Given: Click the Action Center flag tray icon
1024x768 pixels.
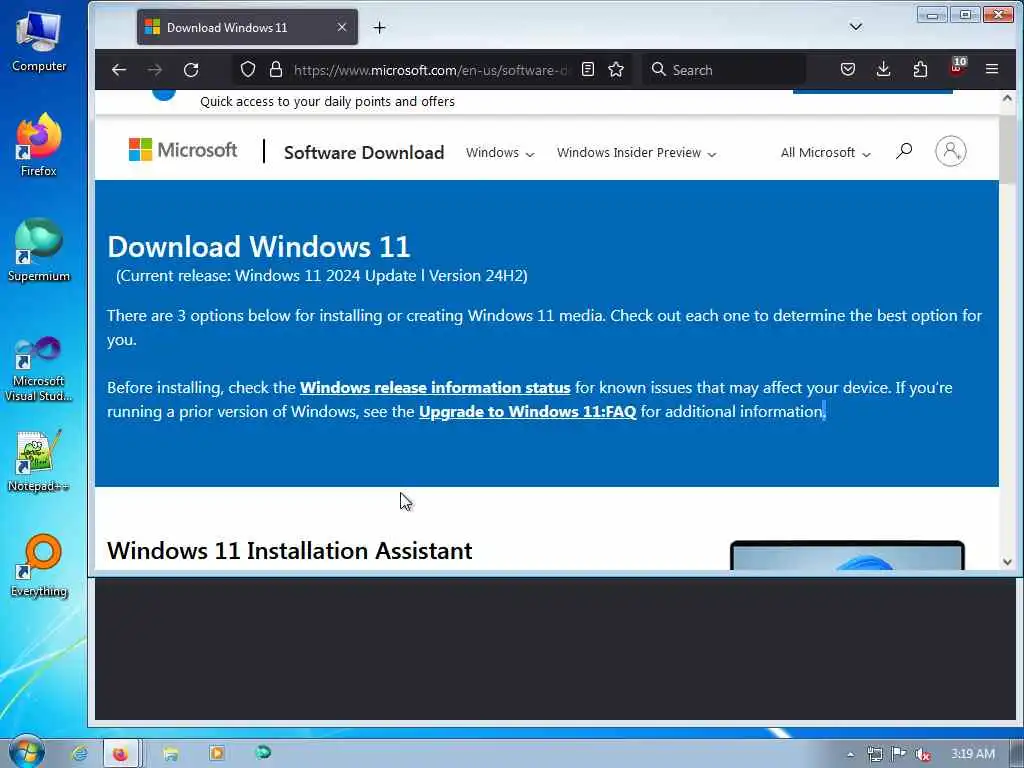Looking at the screenshot, I should 899,754.
